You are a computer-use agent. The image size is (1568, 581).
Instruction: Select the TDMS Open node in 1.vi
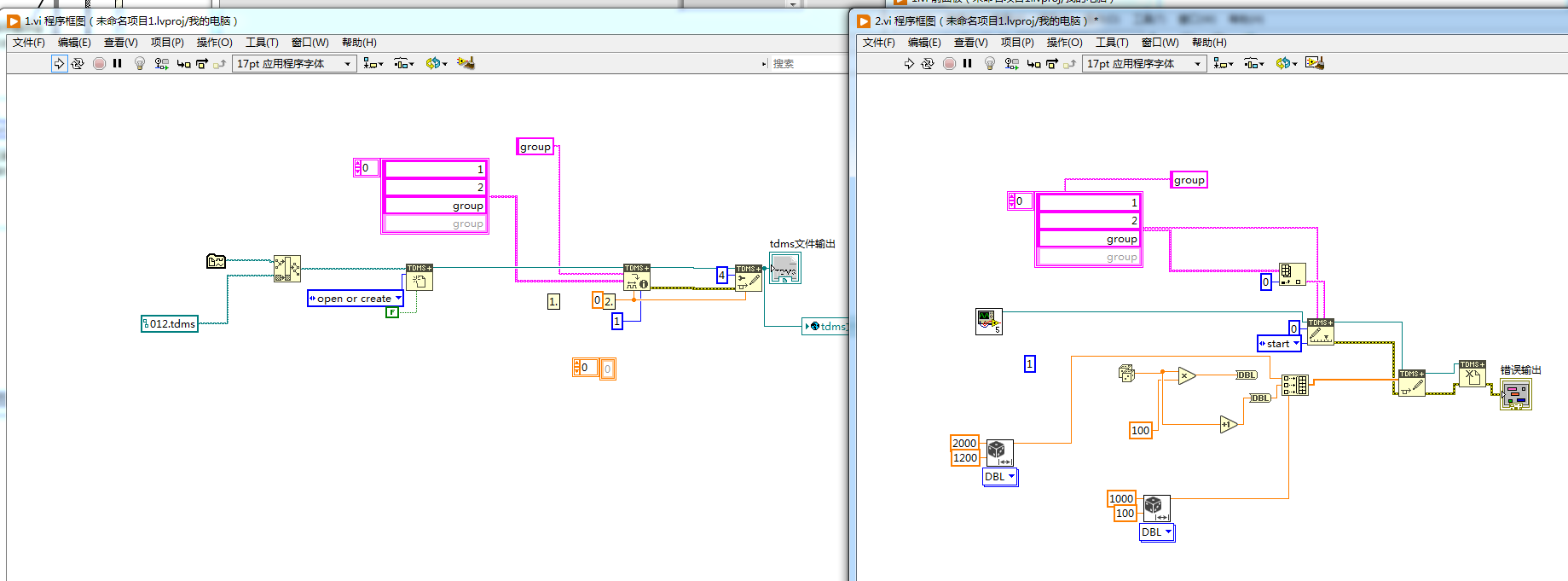419,277
